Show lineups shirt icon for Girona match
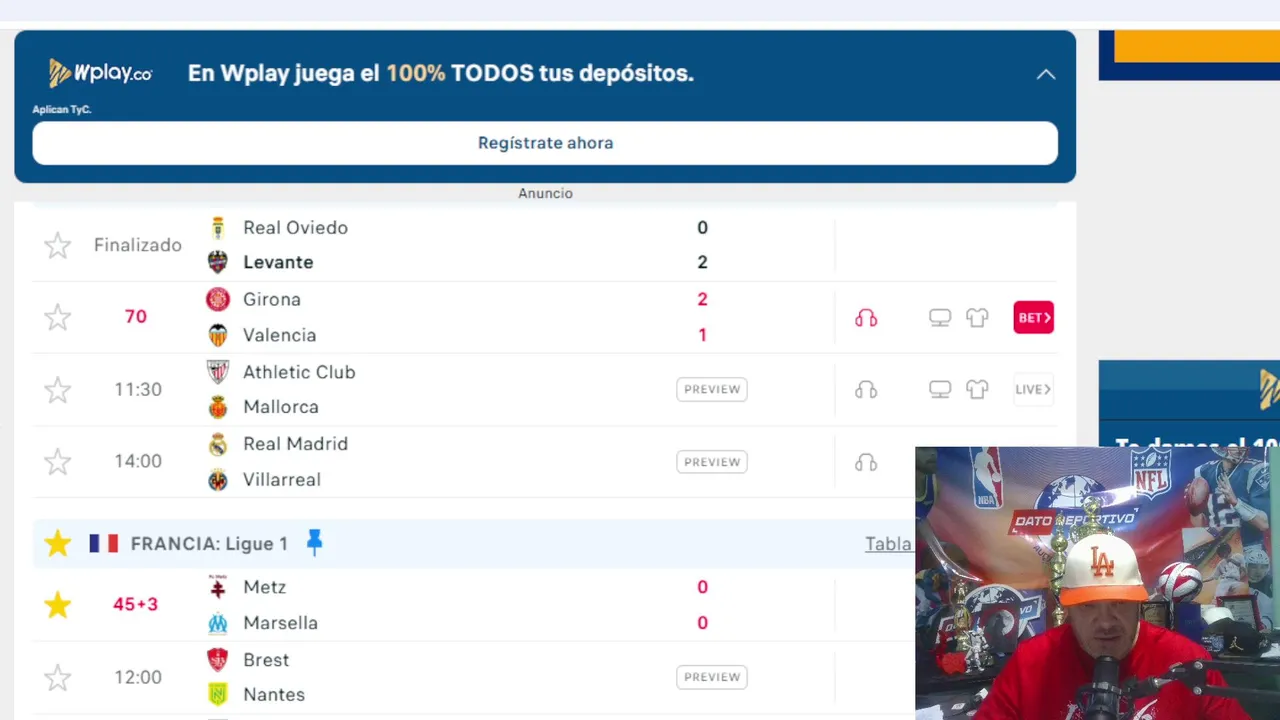Viewport: 1280px width, 720px height. click(x=977, y=318)
